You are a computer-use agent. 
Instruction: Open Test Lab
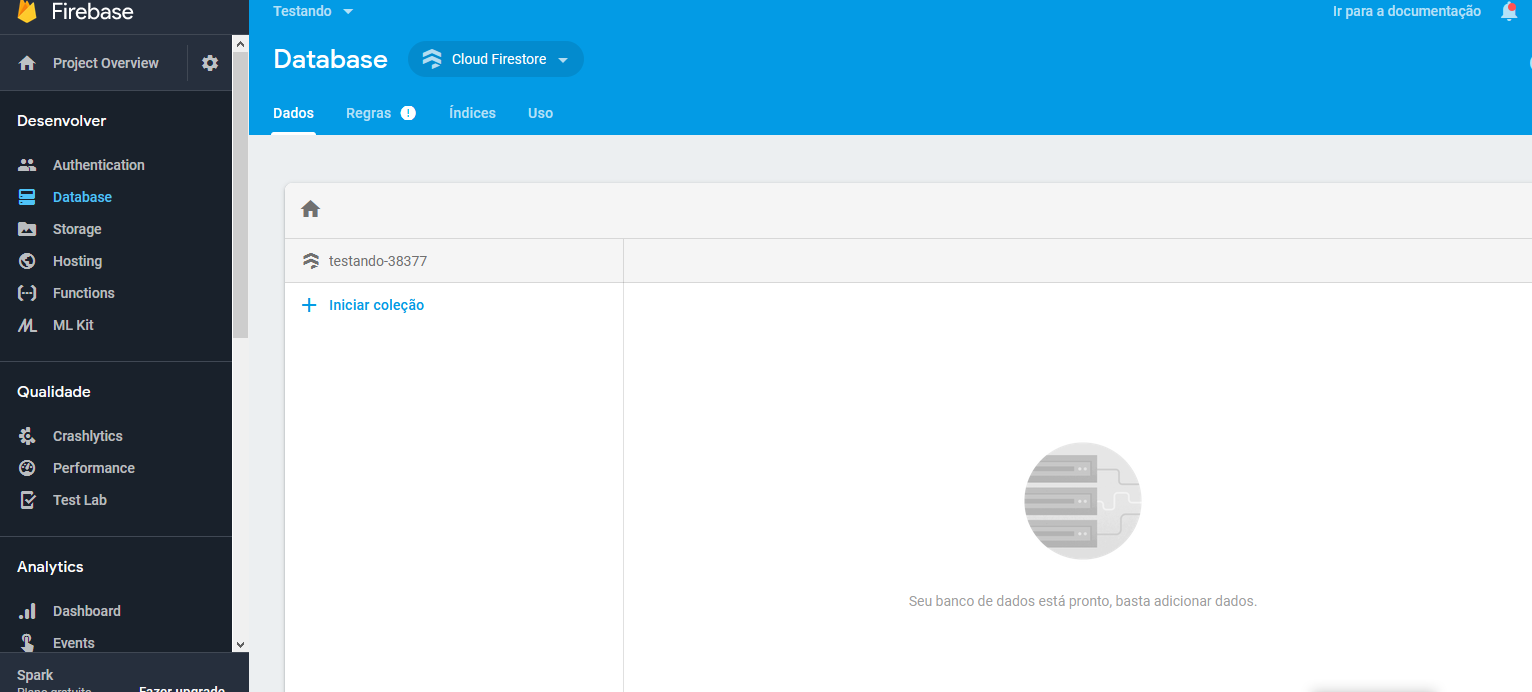[78, 499]
